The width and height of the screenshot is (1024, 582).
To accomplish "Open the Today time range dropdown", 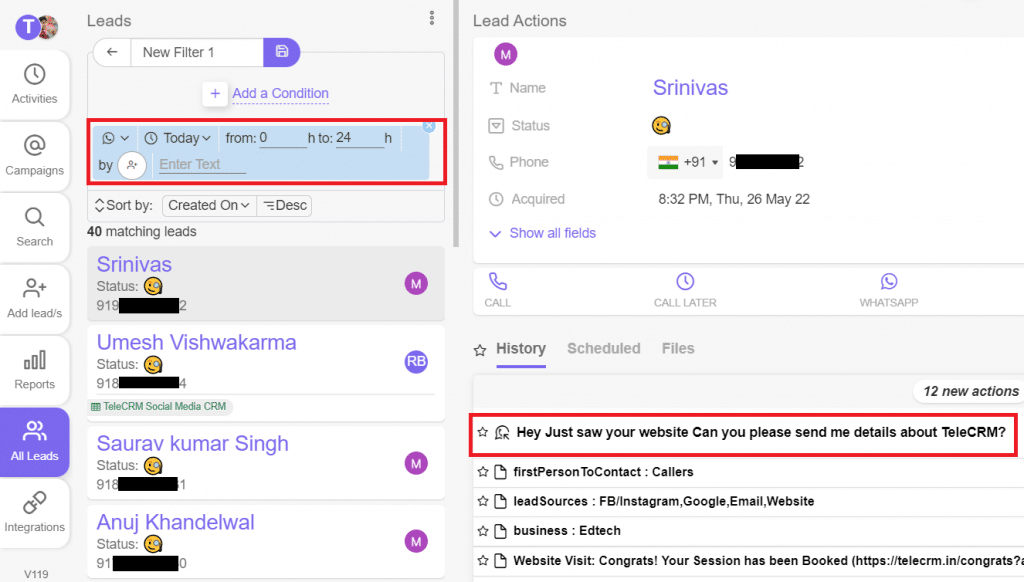I will click(x=178, y=138).
